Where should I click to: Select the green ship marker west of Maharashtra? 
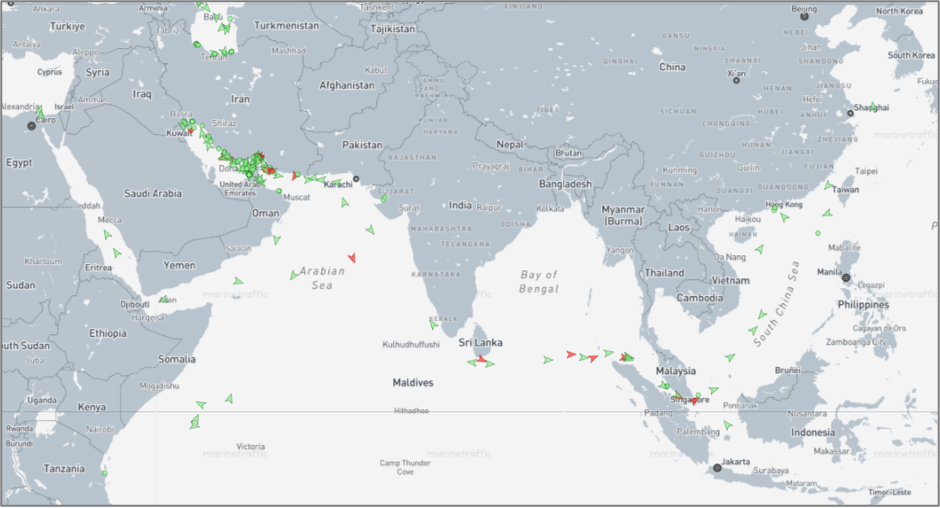370,230
